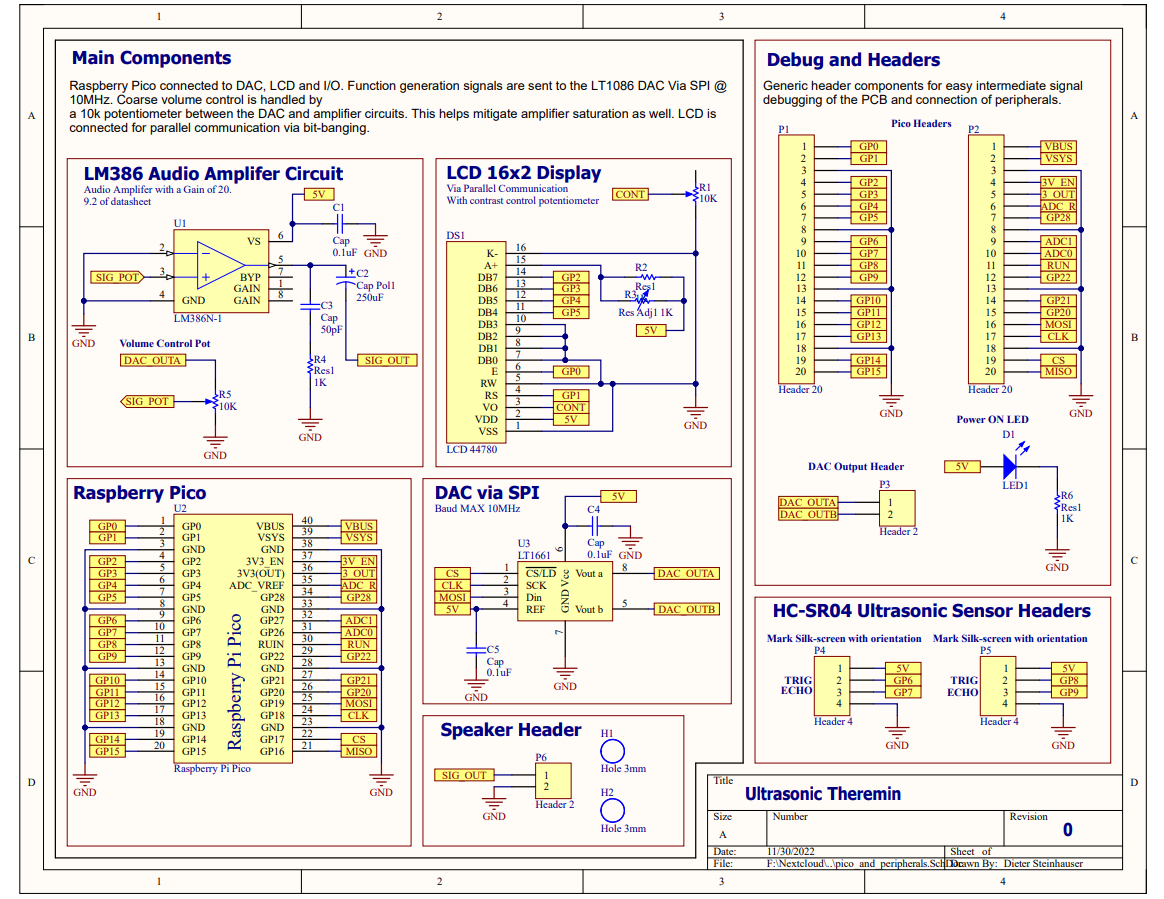The image size is (1164, 899).
Task: Select the Power ON LED diode symbol
Action: point(1010,466)
